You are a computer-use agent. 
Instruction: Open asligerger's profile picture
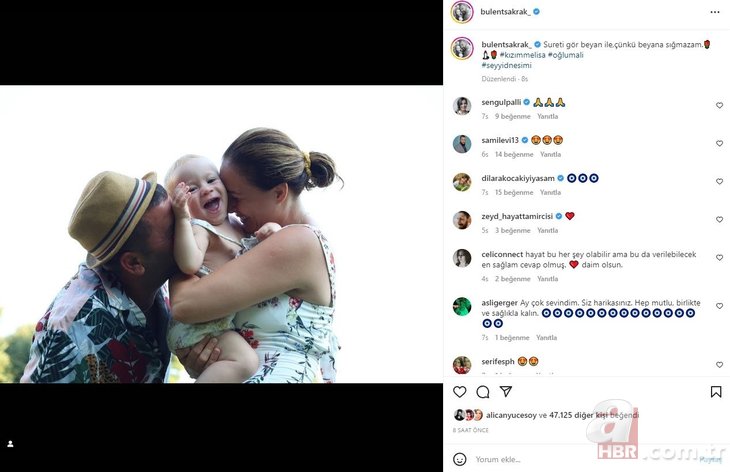point(461,306)
